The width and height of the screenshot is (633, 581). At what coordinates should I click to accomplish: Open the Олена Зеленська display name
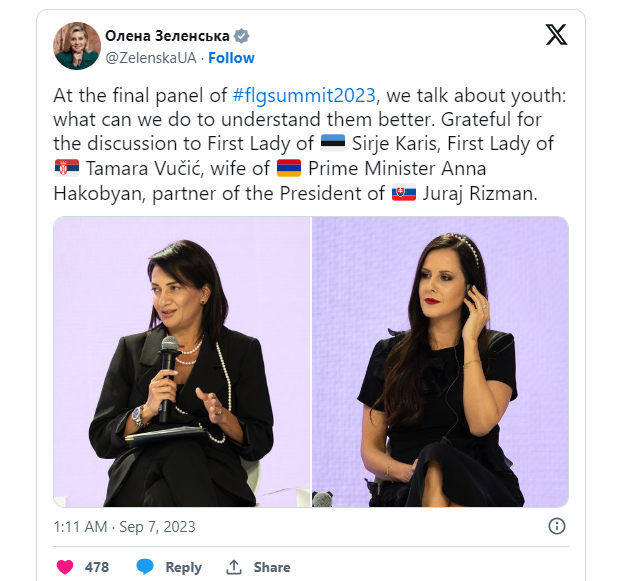(166, 36)
